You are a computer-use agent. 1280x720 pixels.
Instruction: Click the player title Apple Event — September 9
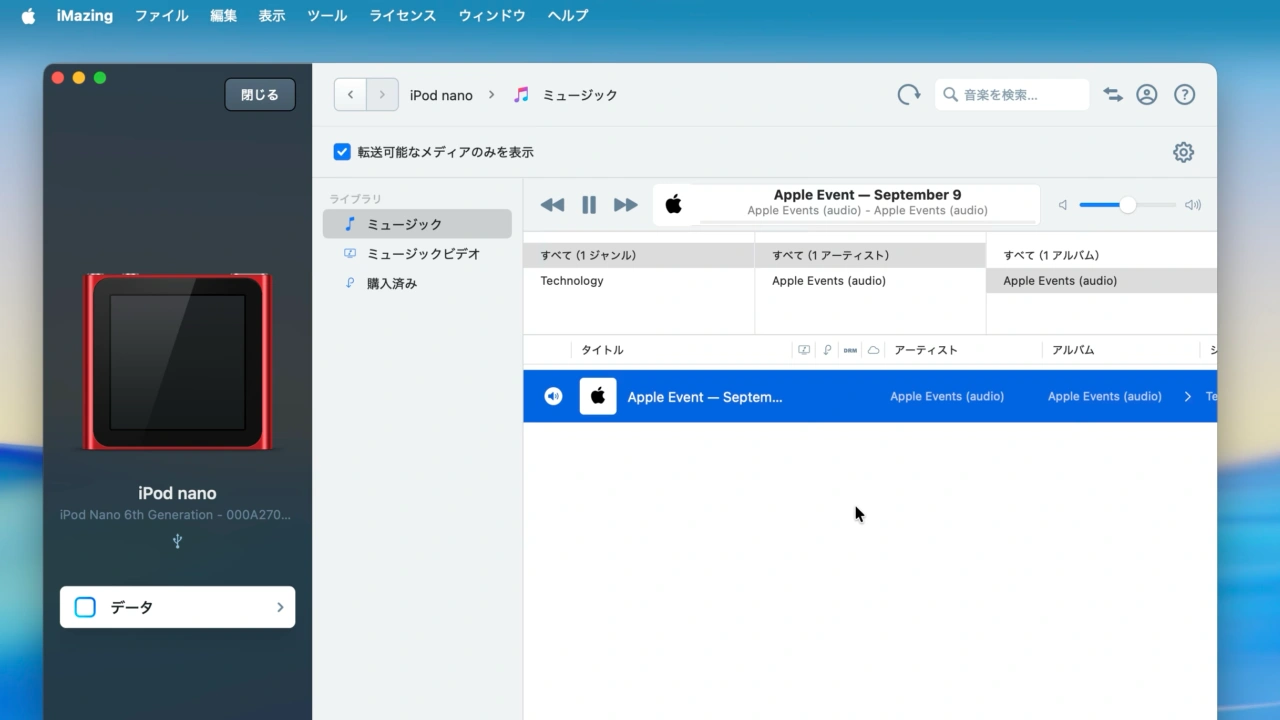coord(867,195)
